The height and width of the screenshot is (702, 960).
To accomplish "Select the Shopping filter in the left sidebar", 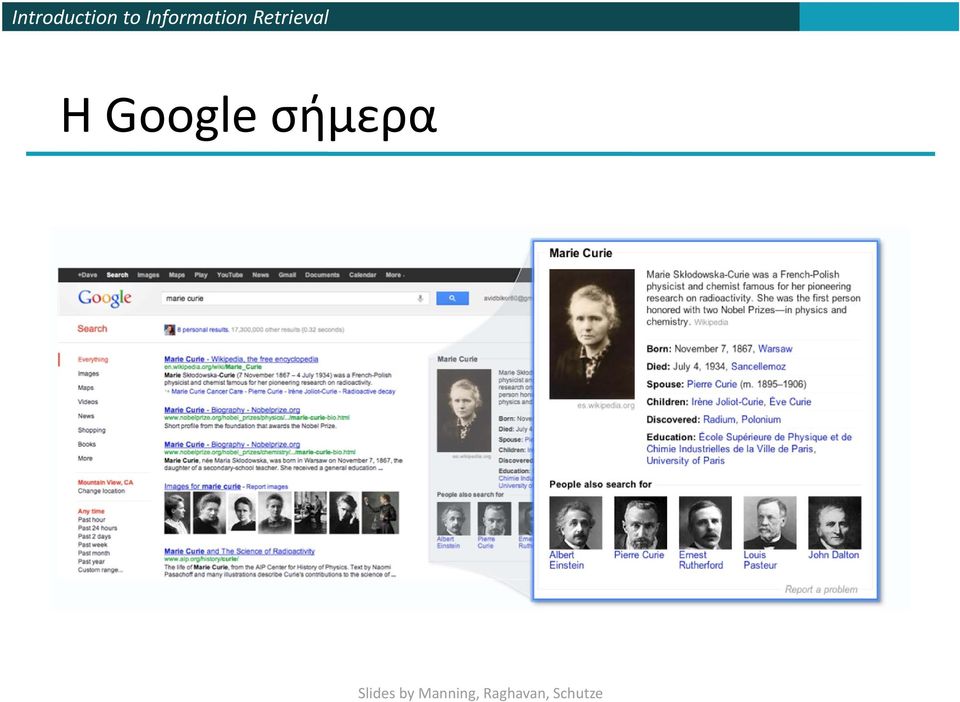I will pyautogui.click(x=91, y=430).
